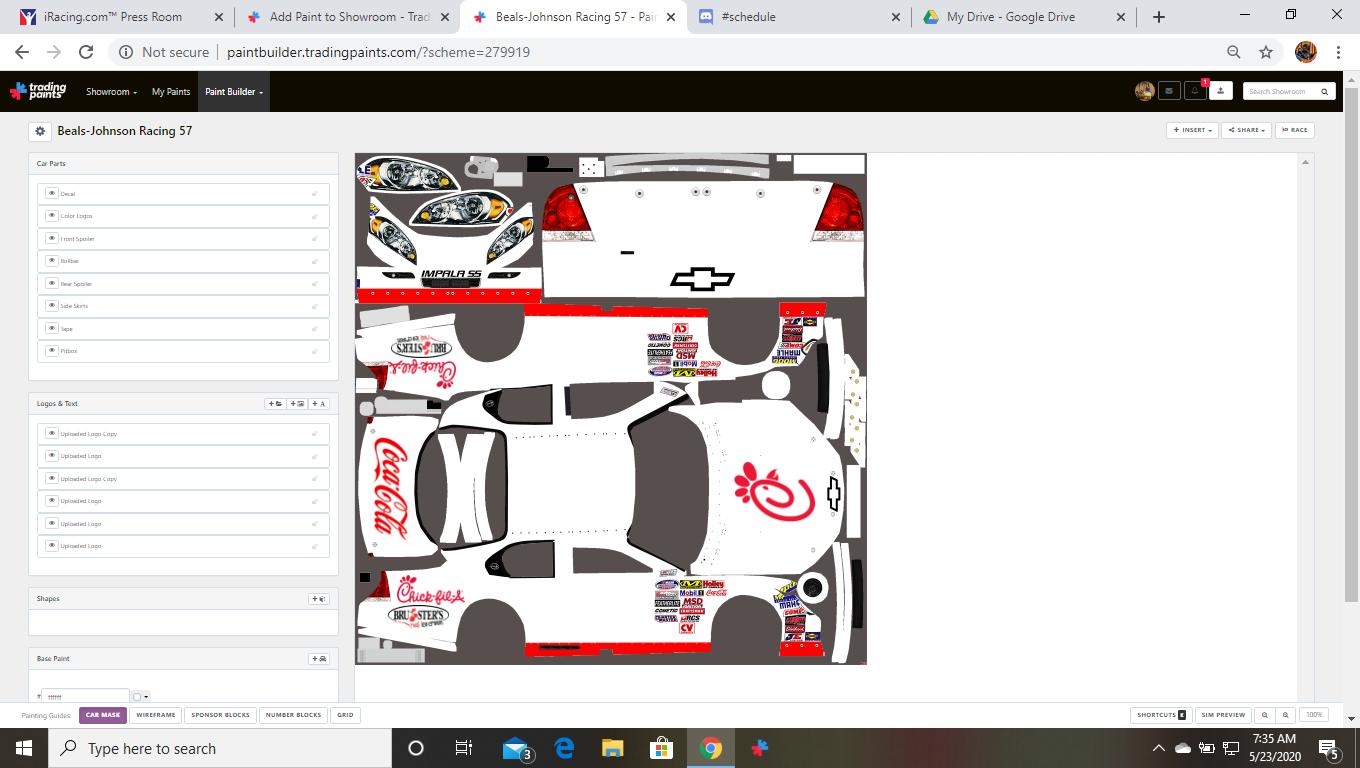
Task: Switch to the Showroom menu
Action: [x=110, y=91]
